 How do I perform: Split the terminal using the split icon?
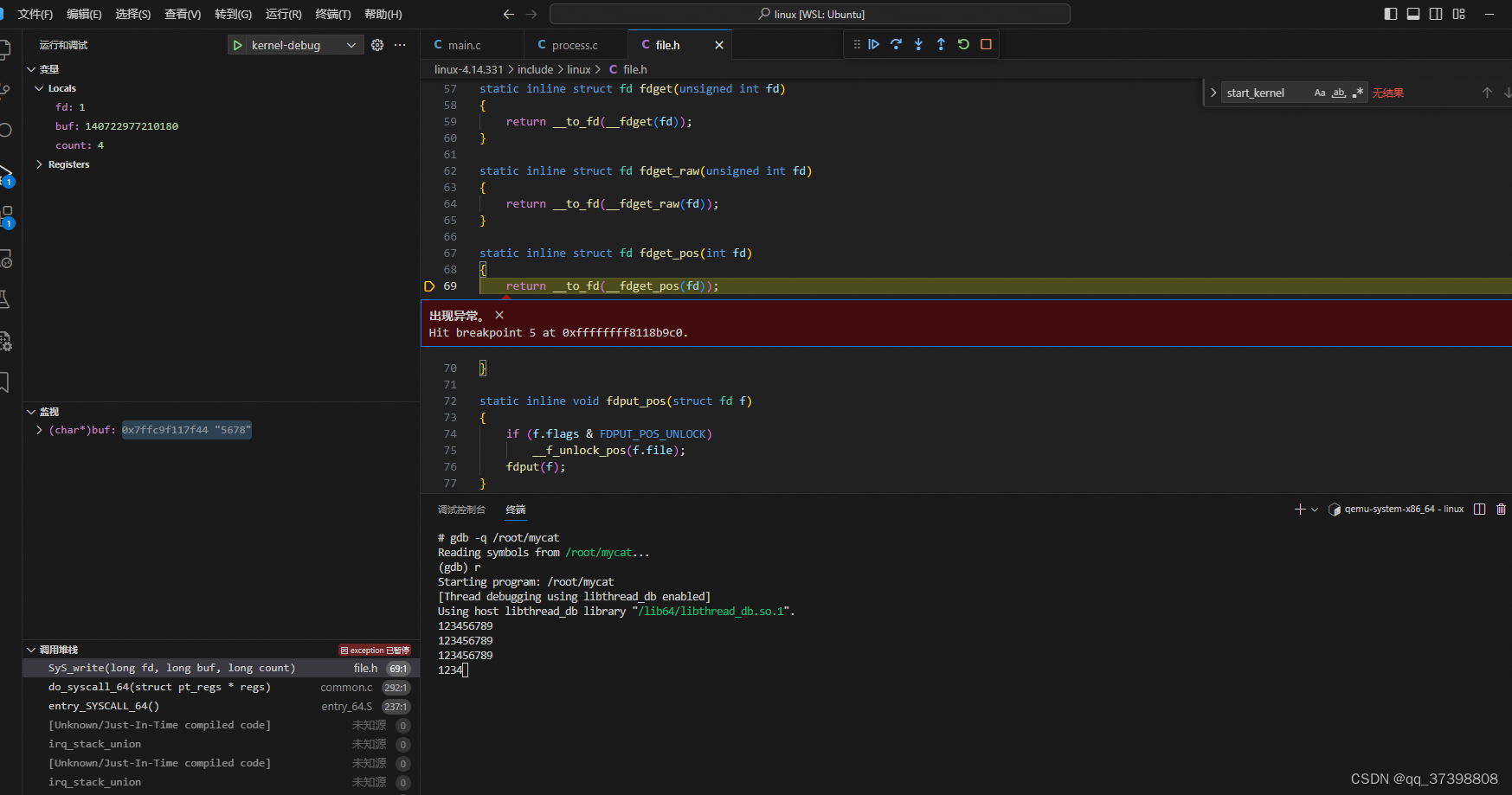point(1480,509)
